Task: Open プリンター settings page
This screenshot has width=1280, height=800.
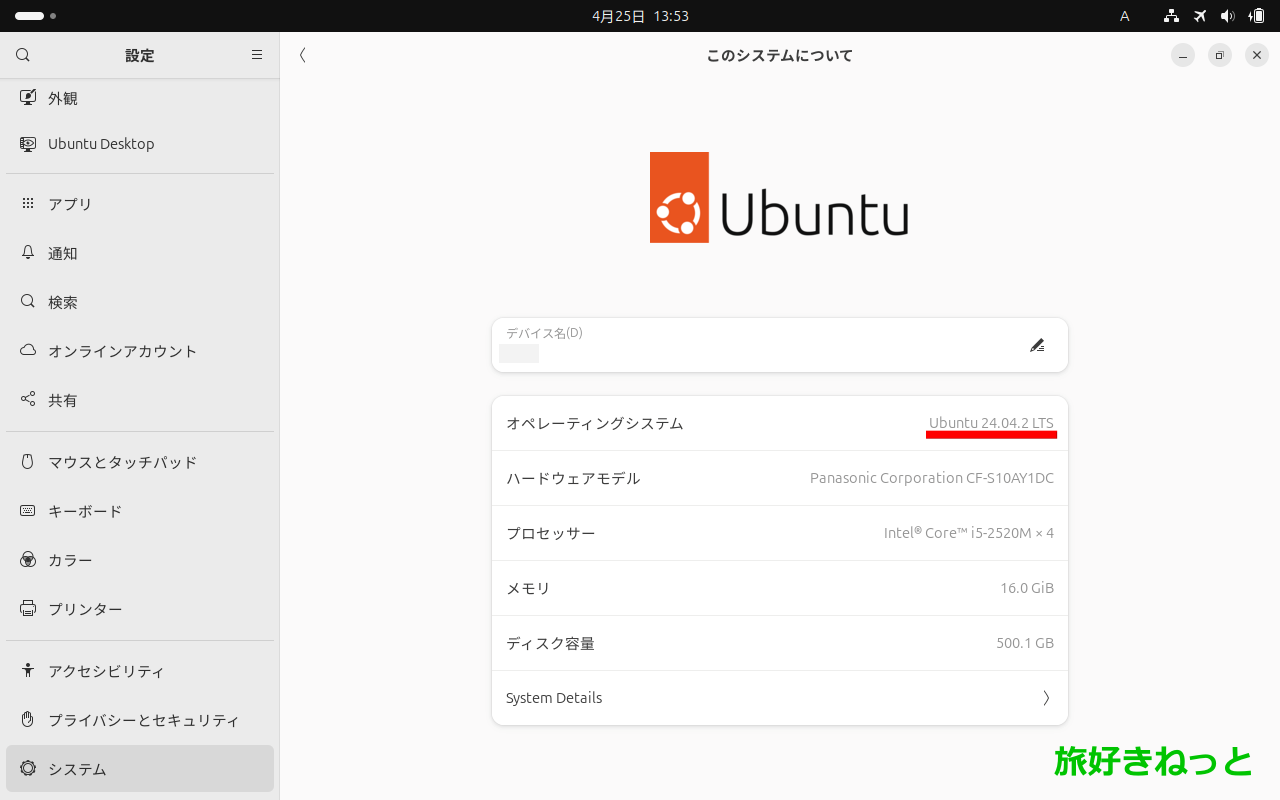Action: tap(140, 609)
